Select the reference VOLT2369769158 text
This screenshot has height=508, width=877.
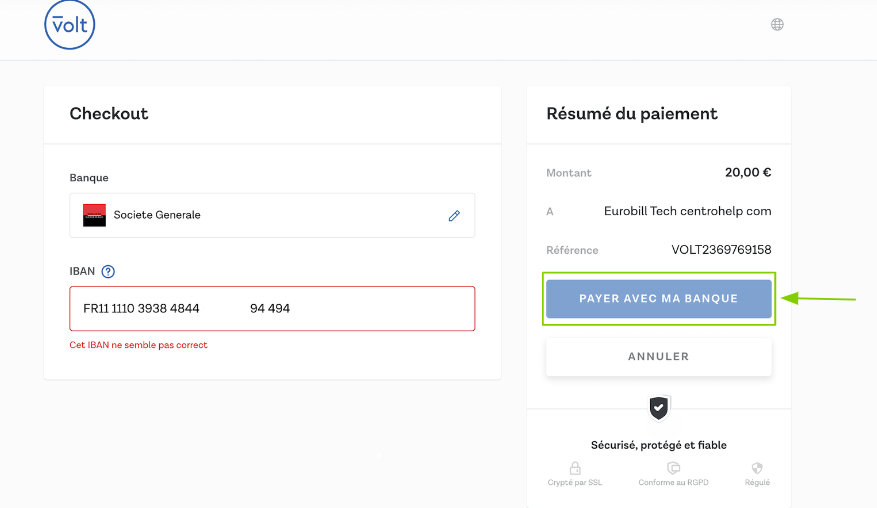pyautogui.click(x=721, y=250)
